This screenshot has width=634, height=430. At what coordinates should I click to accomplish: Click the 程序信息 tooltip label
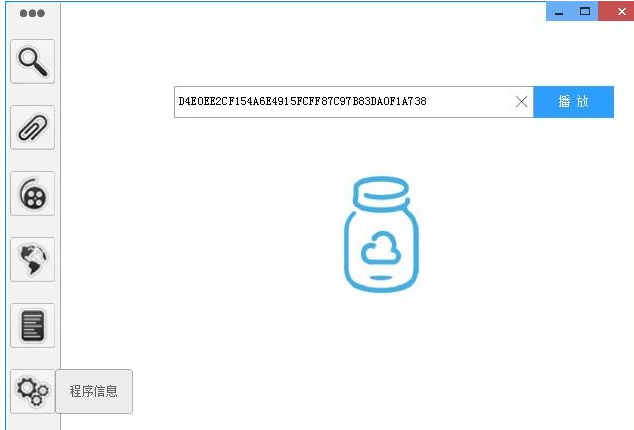(94, 391)
